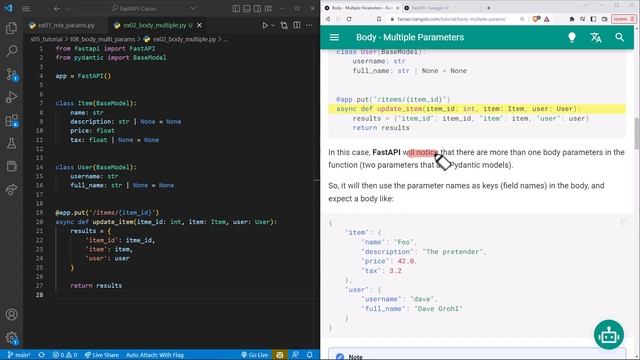
Task: Expand the trailing ellipsis breadcrumb
Action: [x=226, y=39]
